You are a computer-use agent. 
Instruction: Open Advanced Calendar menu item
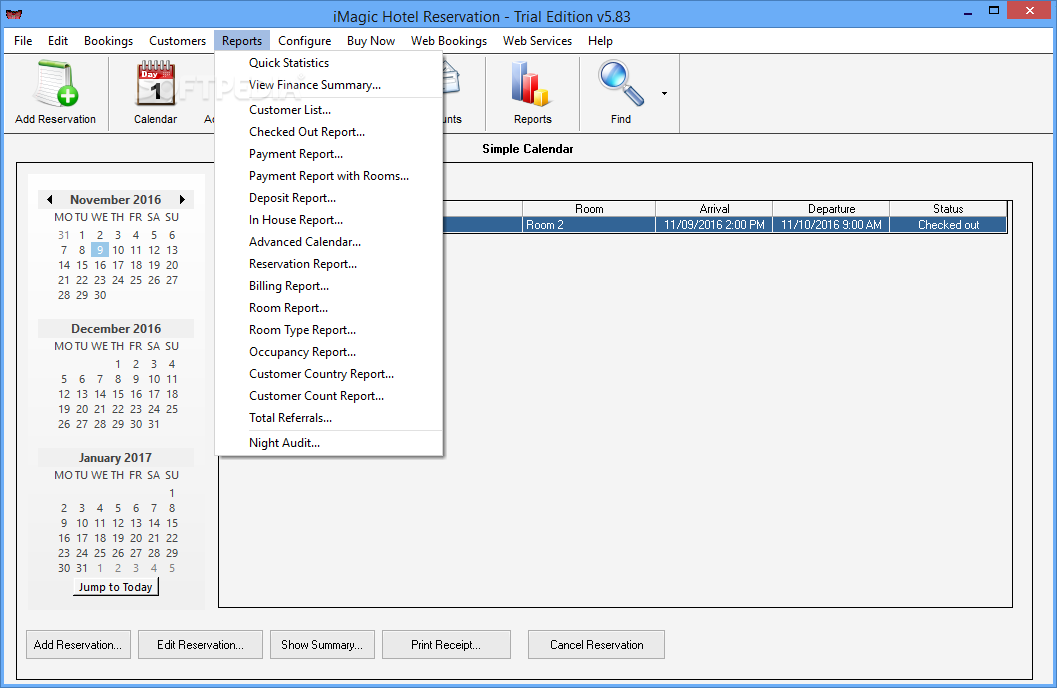(329, 242)
